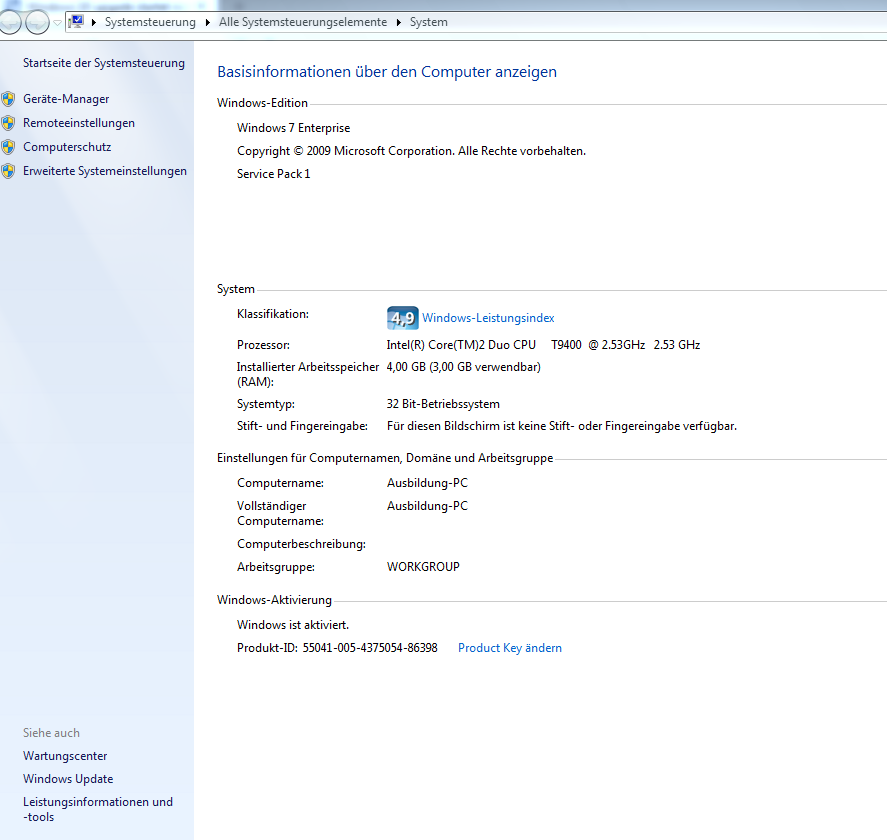Screen dimensions: 887x840
Task: Click the computer icon in address bar
Action: click(76, 21)
